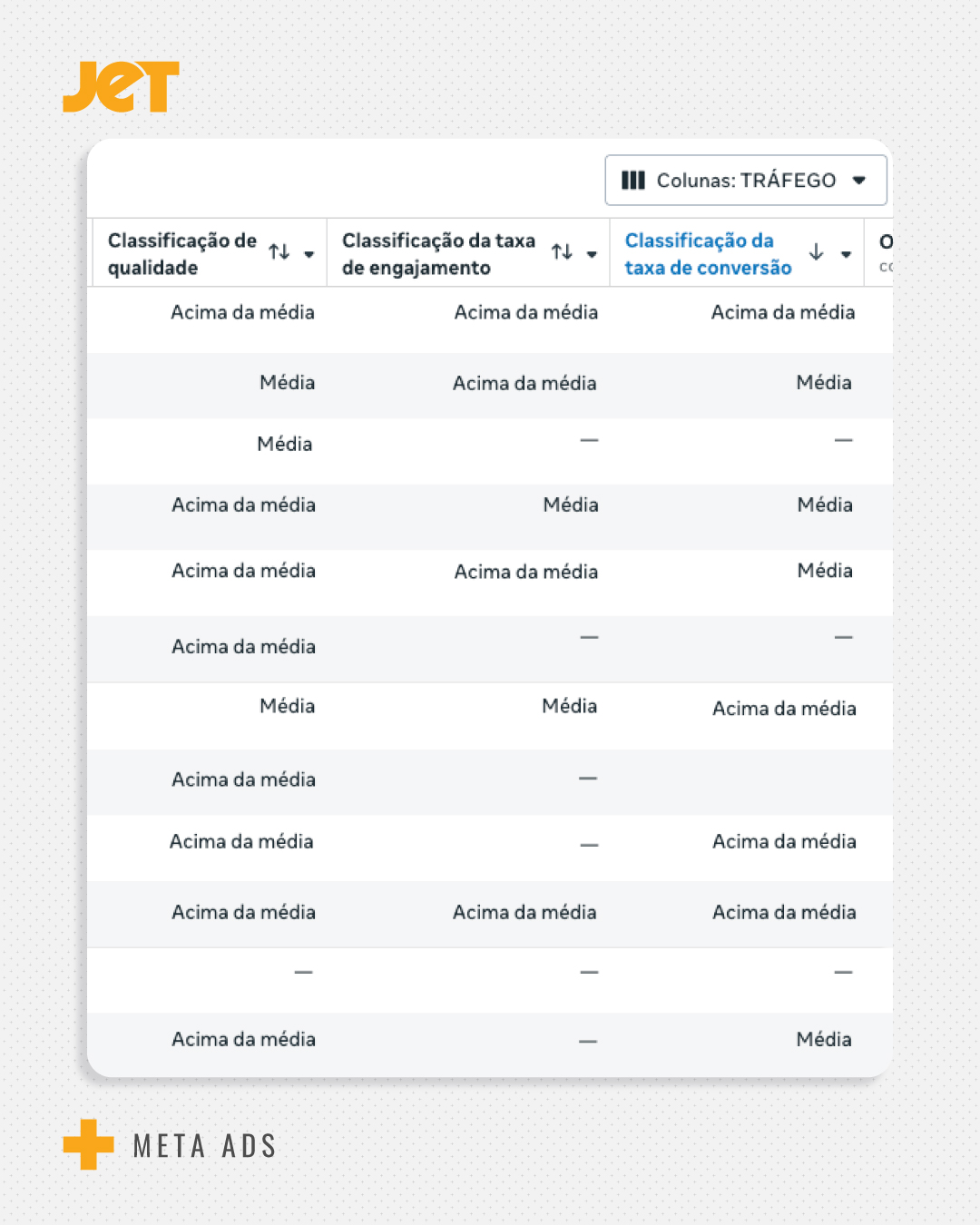The image size is (980, 1225).
Task: Select last row's conversion rate Média cell
Action: [x=824, y=1040]
